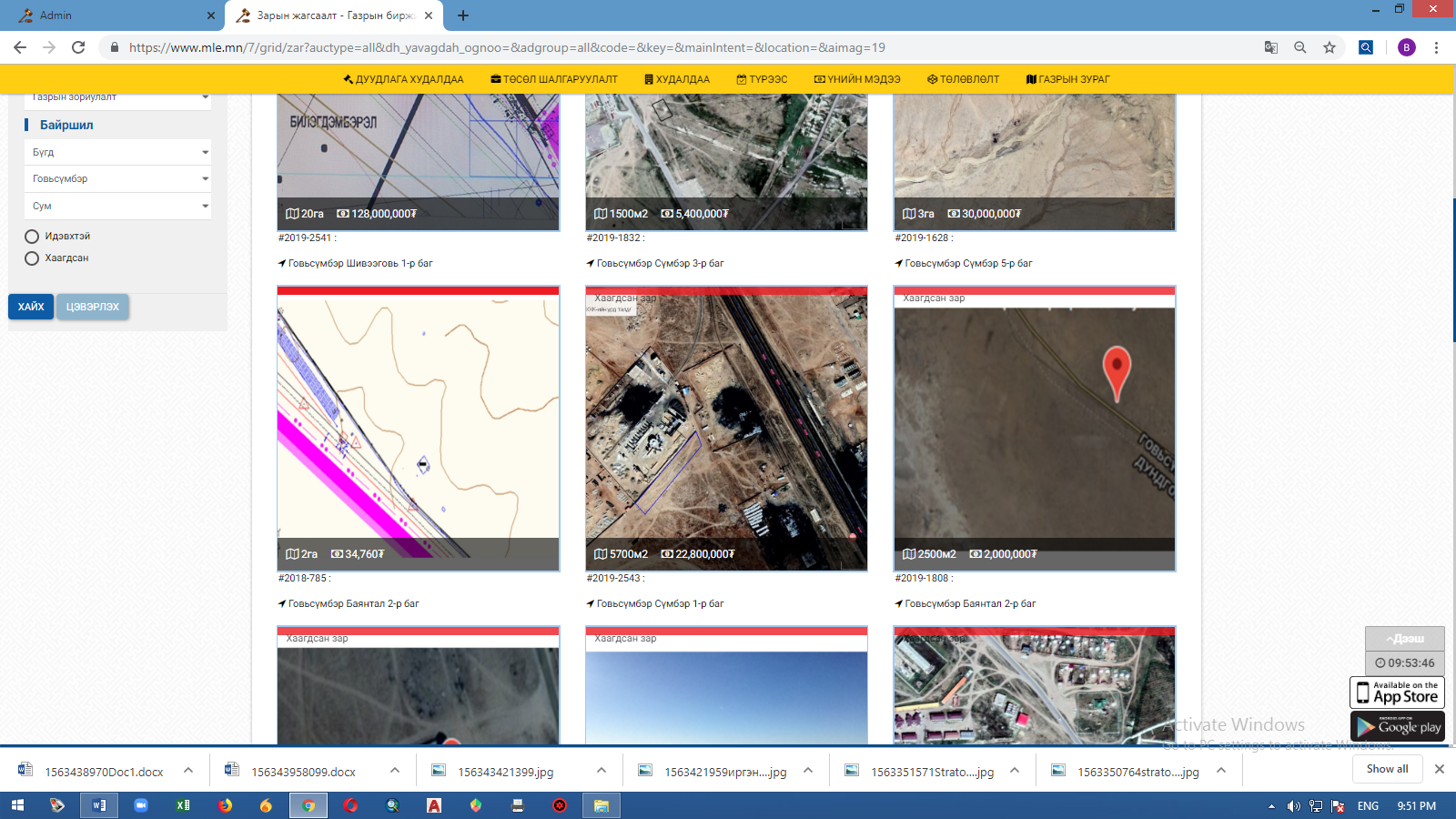Image resolution: width=1456 pixels, height=819 pixels.
Task: Bookmark this page with the star icon
Action: tap(1330, 47)
